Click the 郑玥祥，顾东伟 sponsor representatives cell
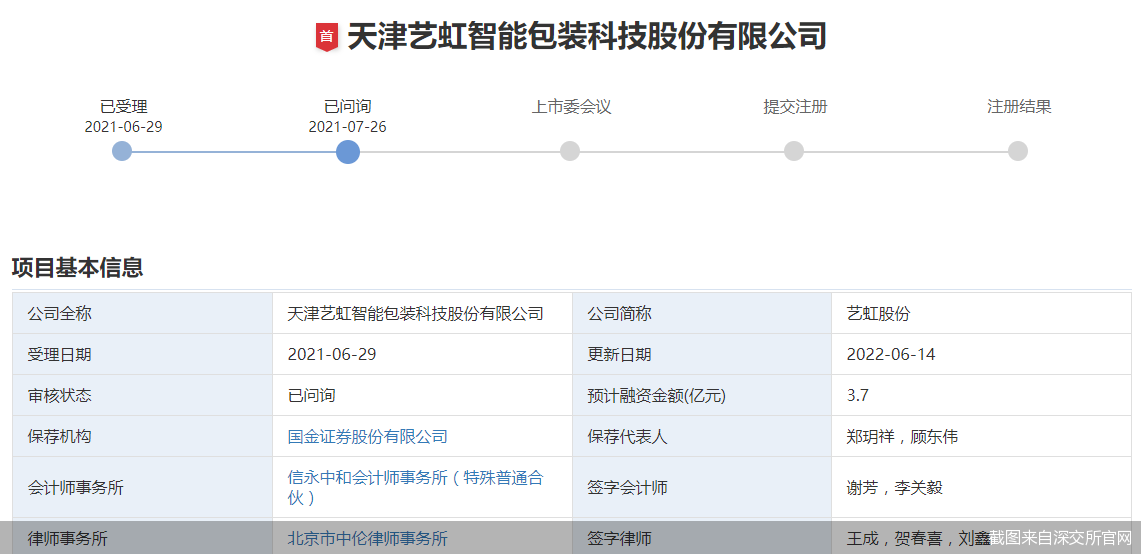The height and width of the screenshot is (554, 1141). 902,436
